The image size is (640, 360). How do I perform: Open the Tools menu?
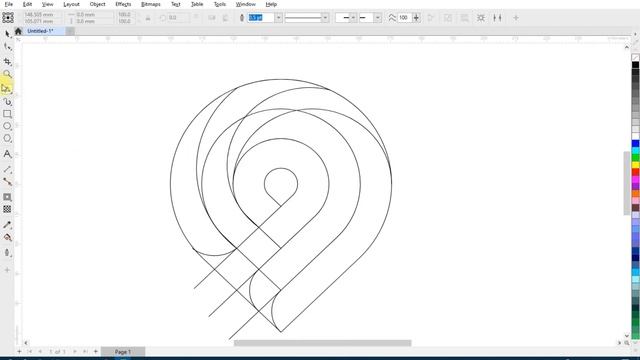coord(220,4)
